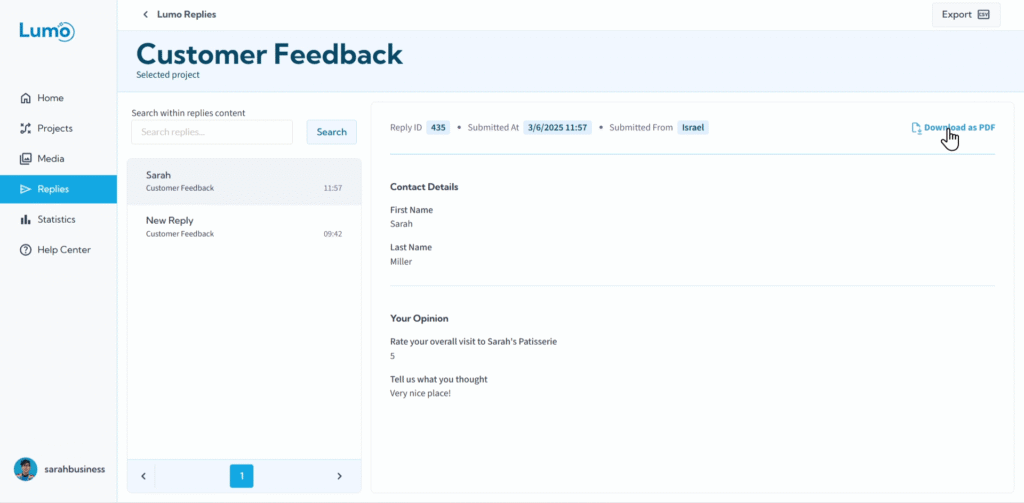Click the Last Name value Miller
This screenshot has height=503, width=1024.
(x=401, y=262)
